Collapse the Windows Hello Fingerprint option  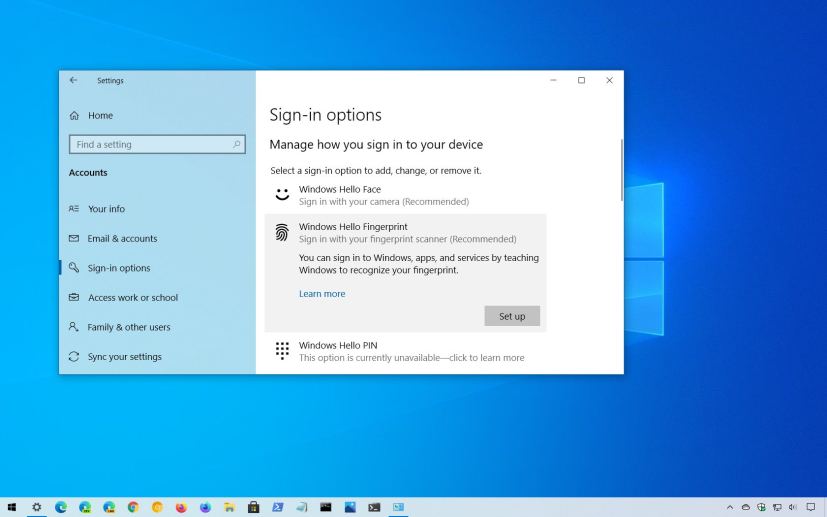coord(405,233)
